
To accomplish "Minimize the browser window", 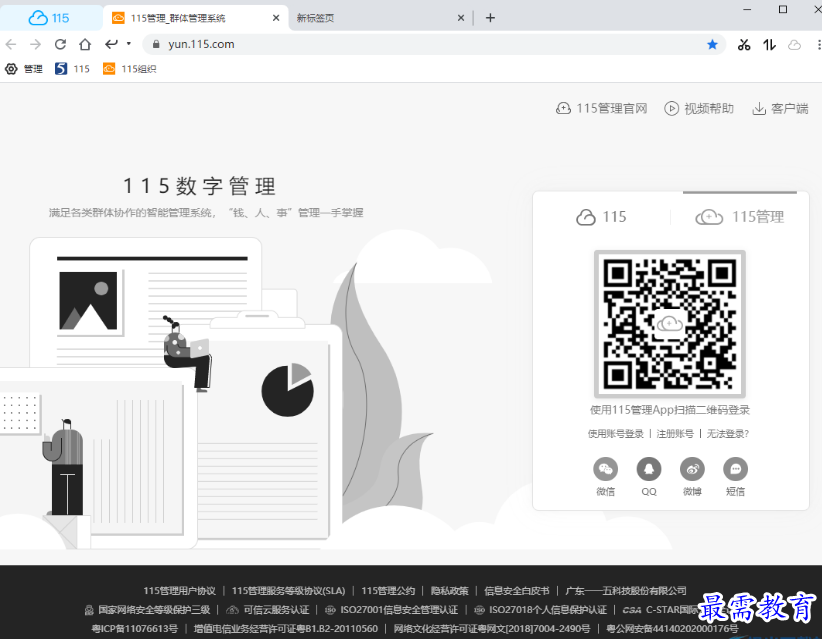I will 747,9.
